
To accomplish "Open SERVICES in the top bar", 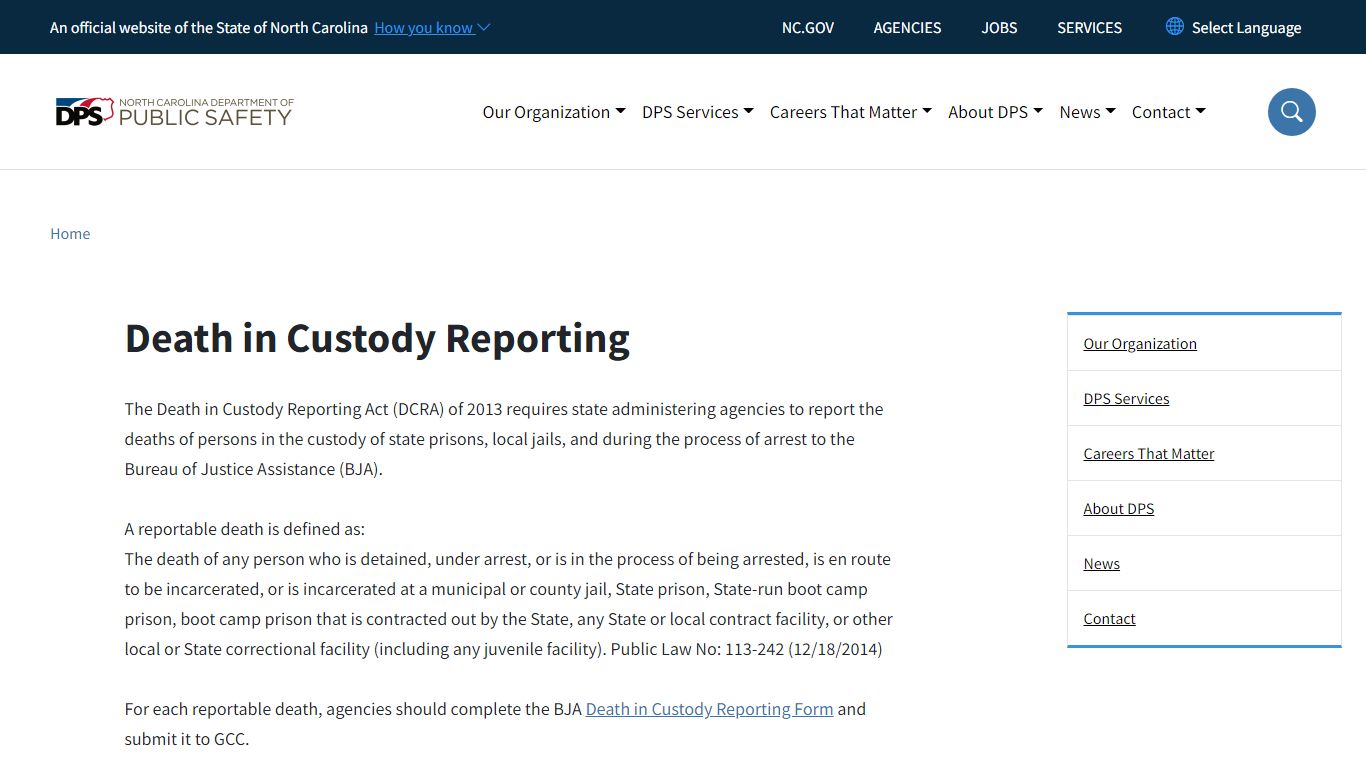I will 1089,27.
